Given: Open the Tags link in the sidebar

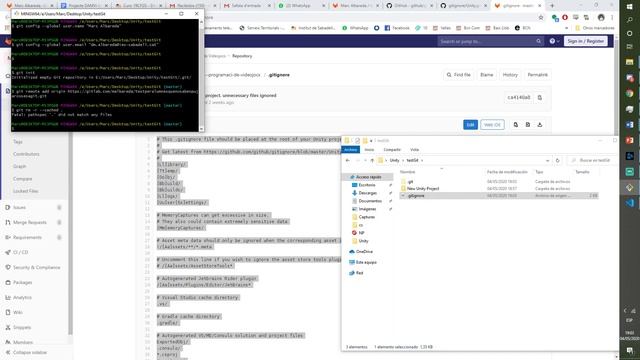Looking at the screenshot, I should pos(18,142).
